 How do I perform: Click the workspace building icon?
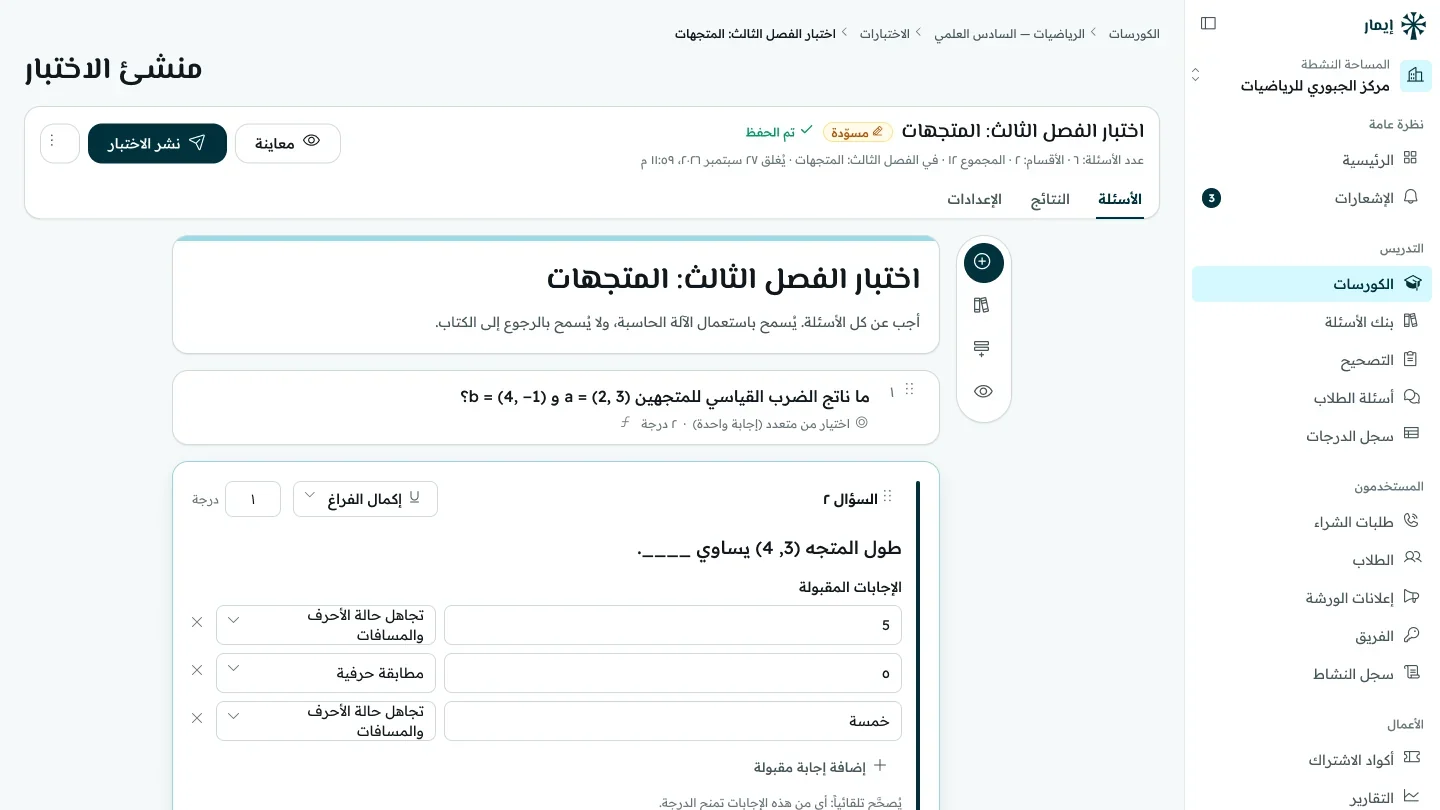point(1415,75)
